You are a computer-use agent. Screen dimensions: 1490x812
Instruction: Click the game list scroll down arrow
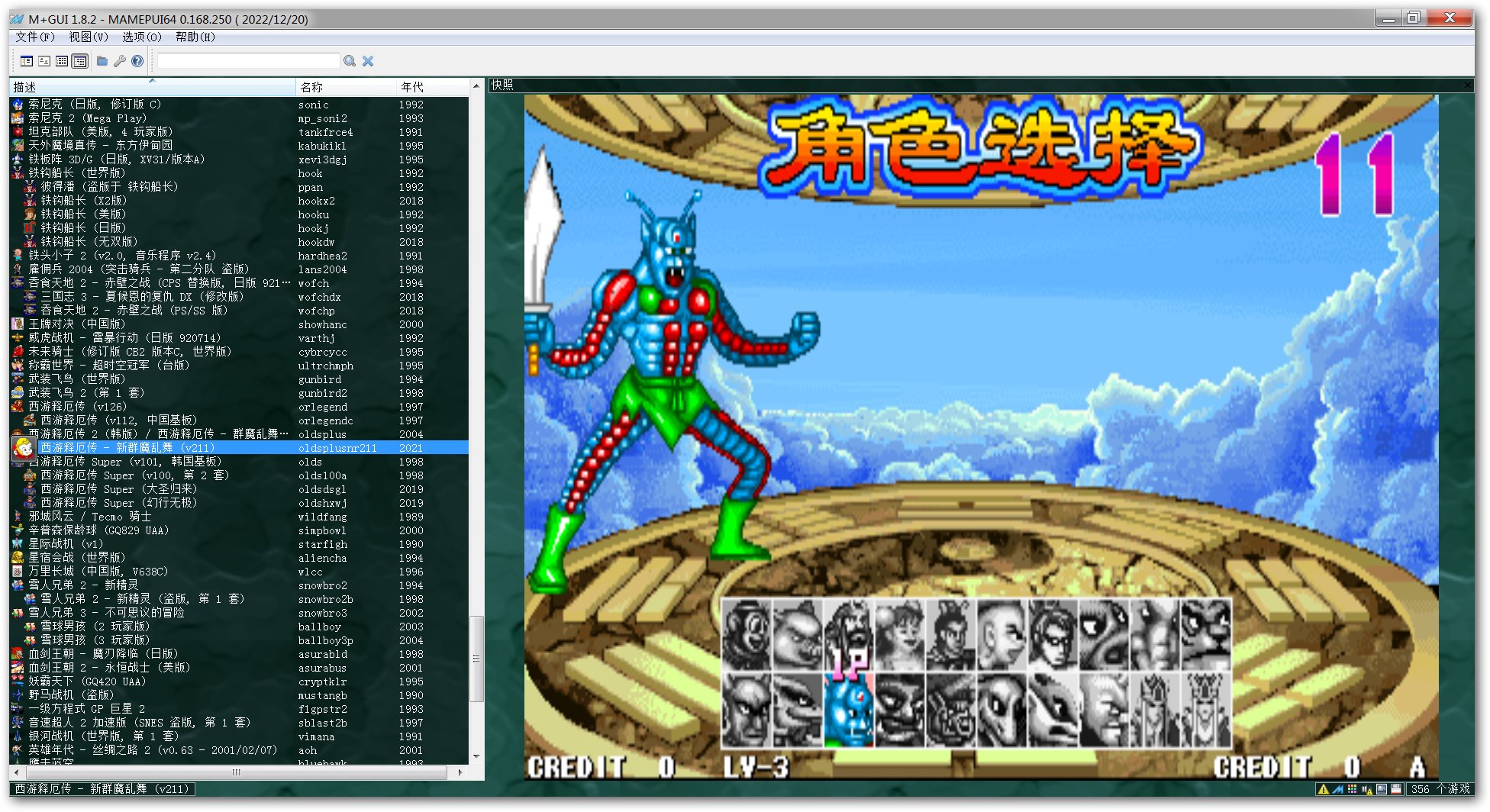coord(476,757)
